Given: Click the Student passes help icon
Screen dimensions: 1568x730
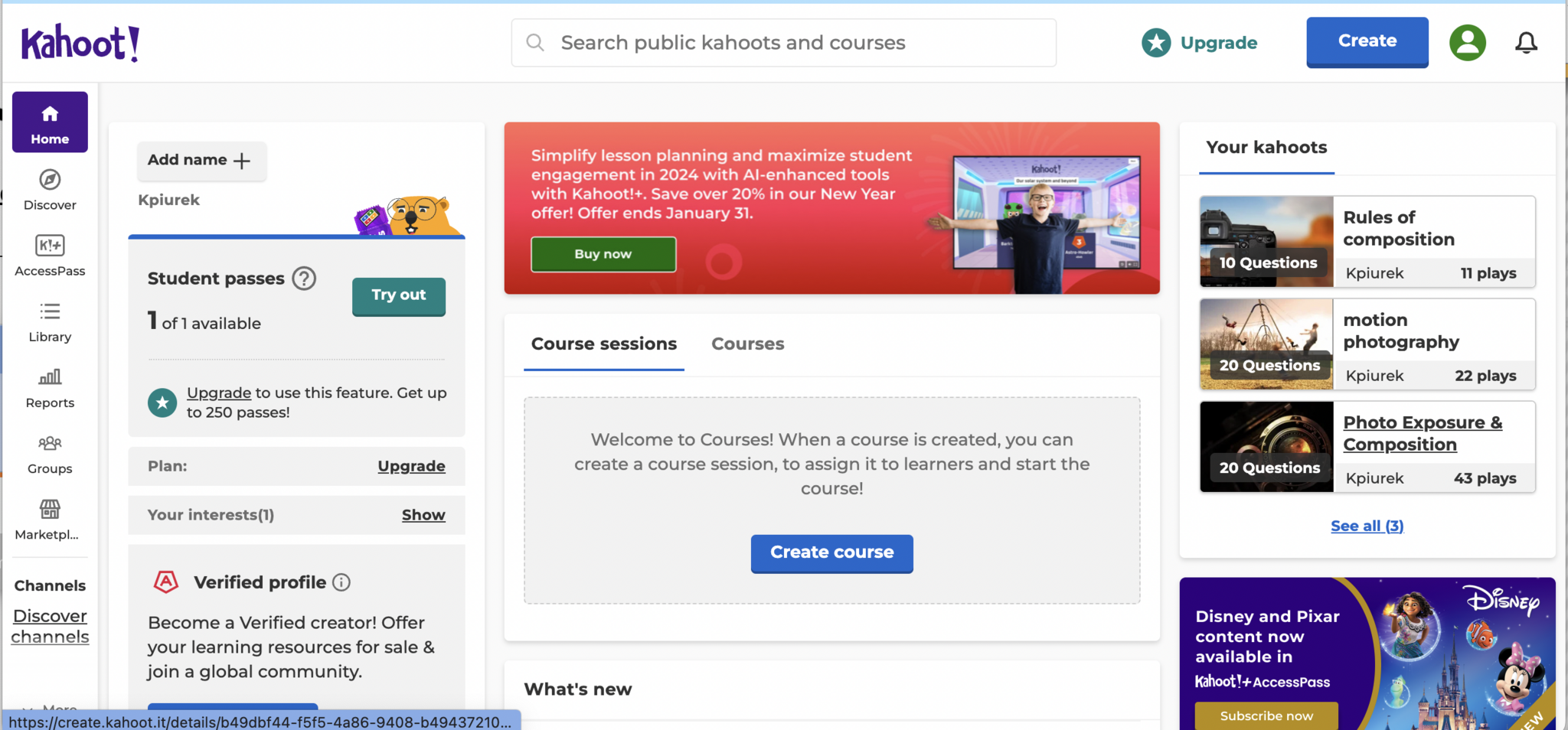Looking at the screenshot, I should click(304, 279).
